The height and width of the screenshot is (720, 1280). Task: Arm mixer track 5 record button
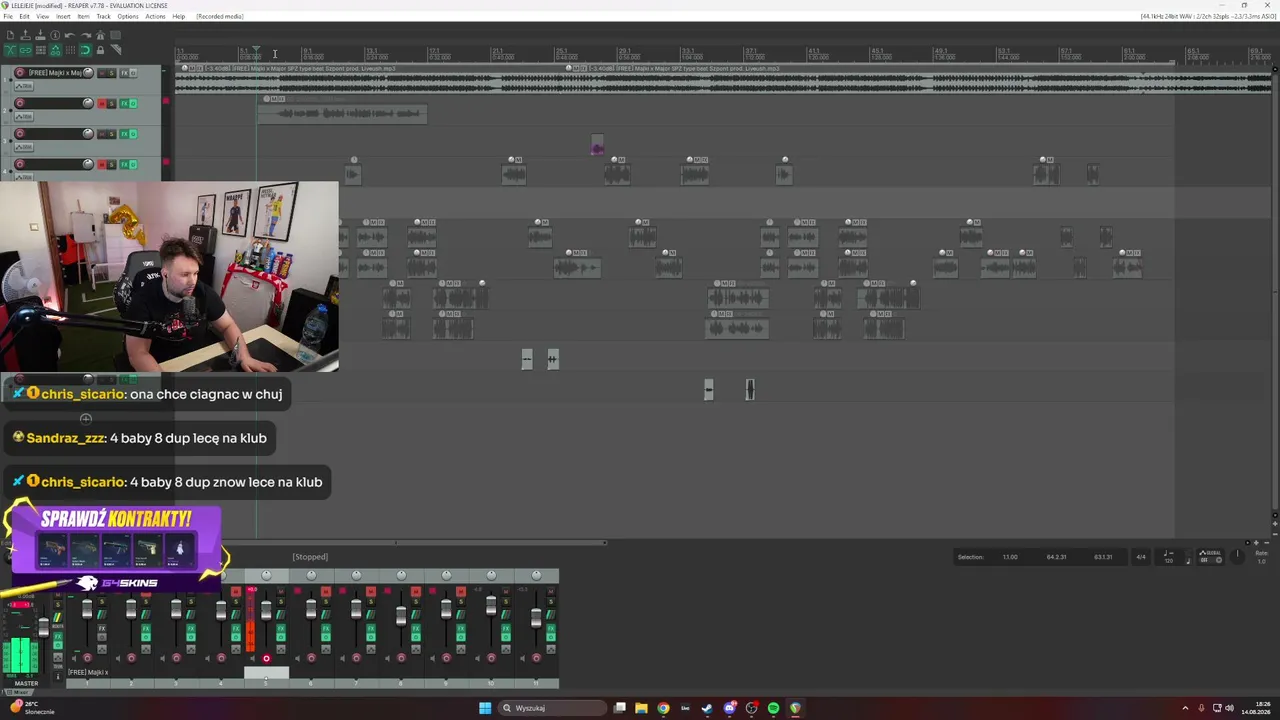click(x=266, y=658)
